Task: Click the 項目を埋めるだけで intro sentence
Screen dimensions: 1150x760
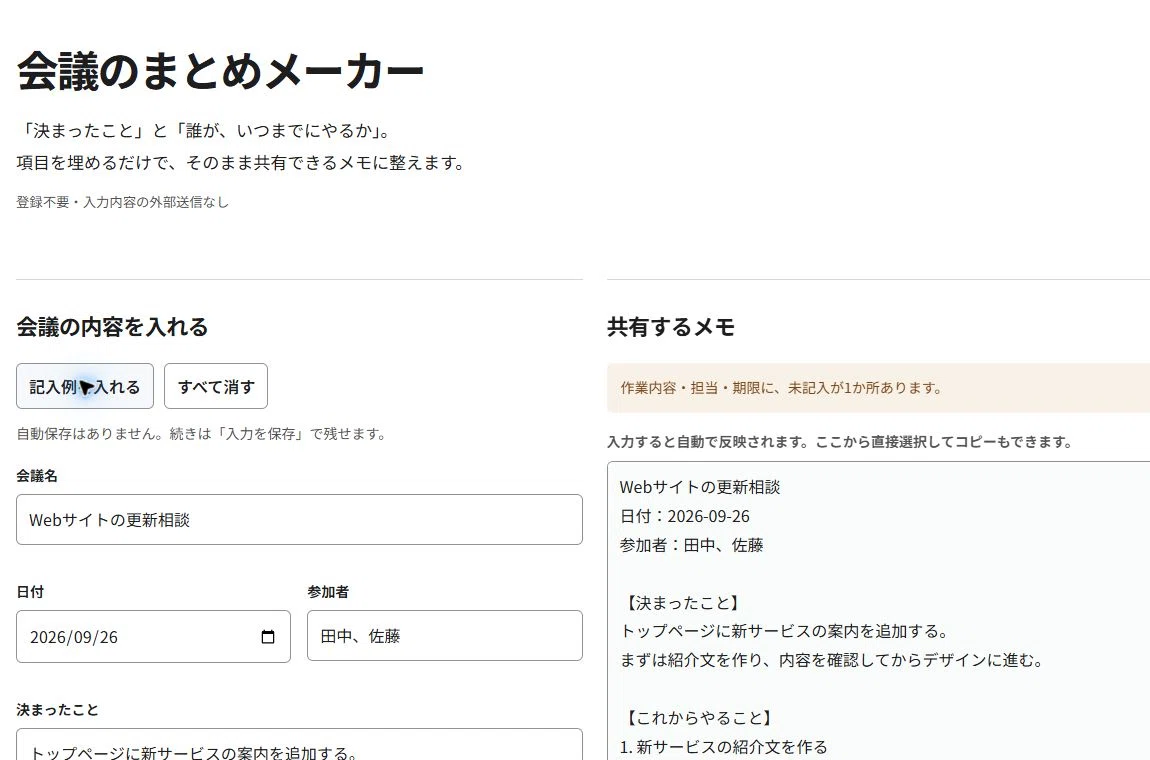Action: pyautogui.click(x=241, y=162)
